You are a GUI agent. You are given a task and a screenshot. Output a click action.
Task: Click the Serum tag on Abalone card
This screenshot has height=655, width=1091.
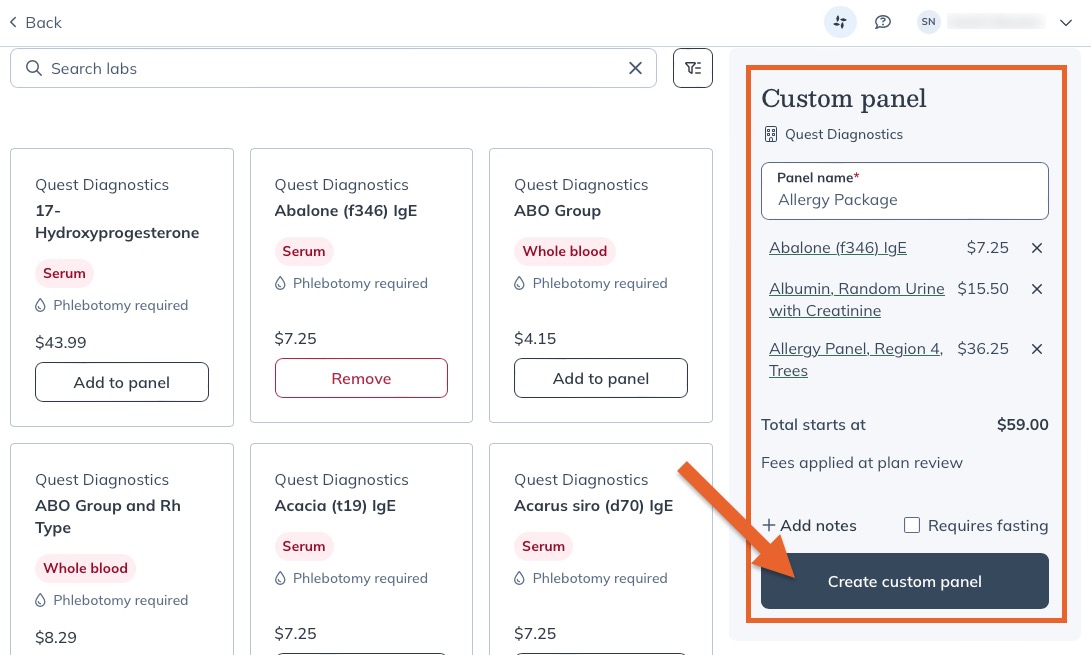click(x=303, y=251)
